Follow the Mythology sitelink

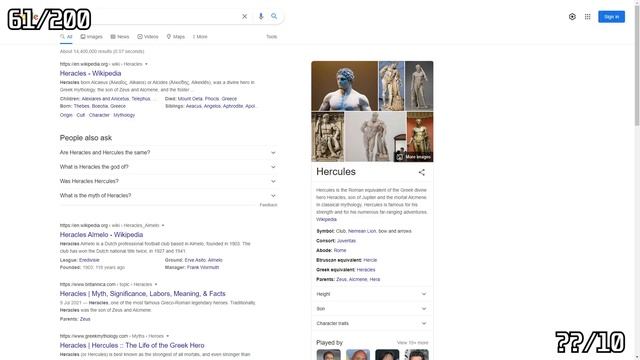coord(124,115)
